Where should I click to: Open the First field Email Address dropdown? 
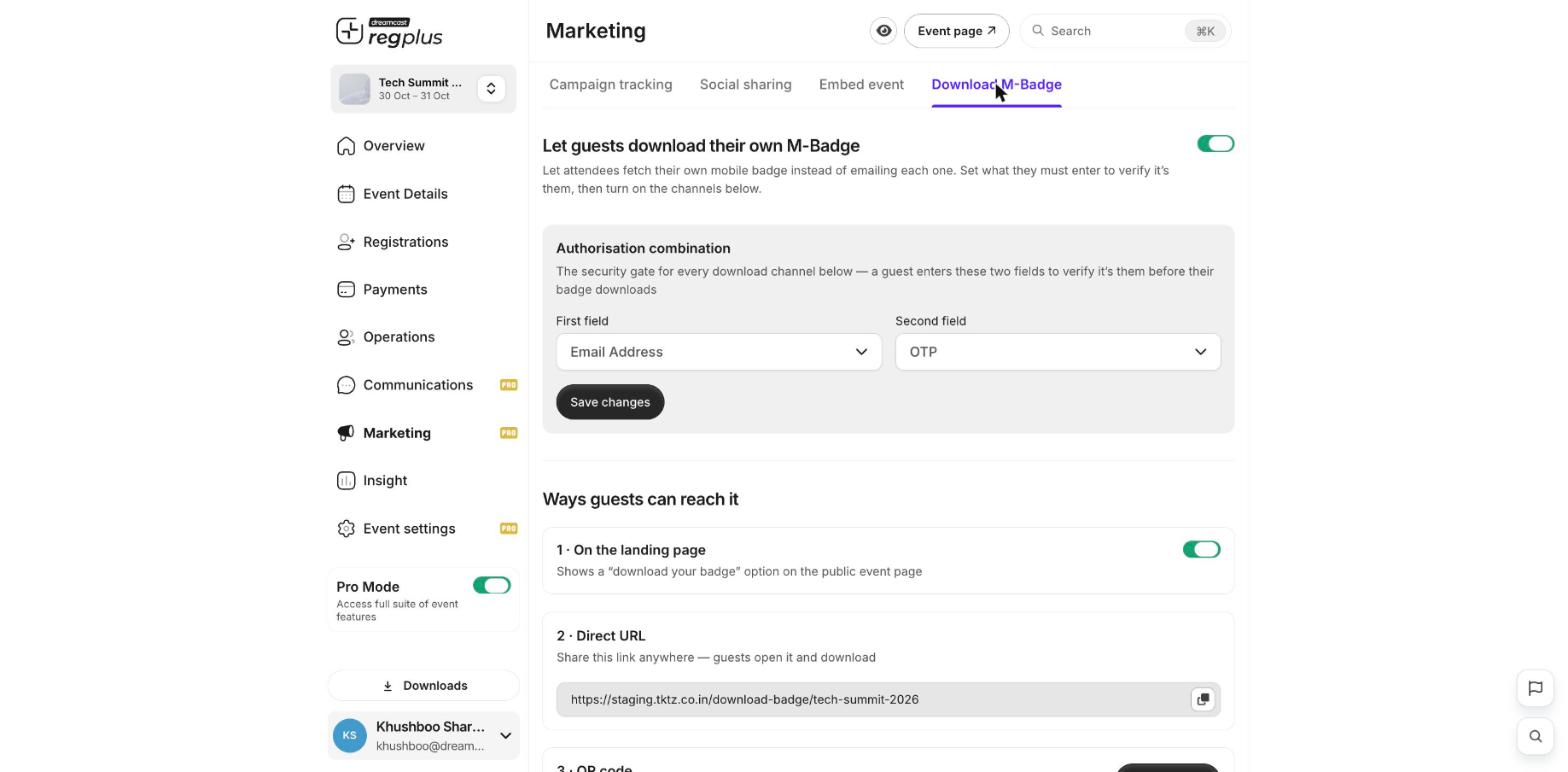point(719,352)
